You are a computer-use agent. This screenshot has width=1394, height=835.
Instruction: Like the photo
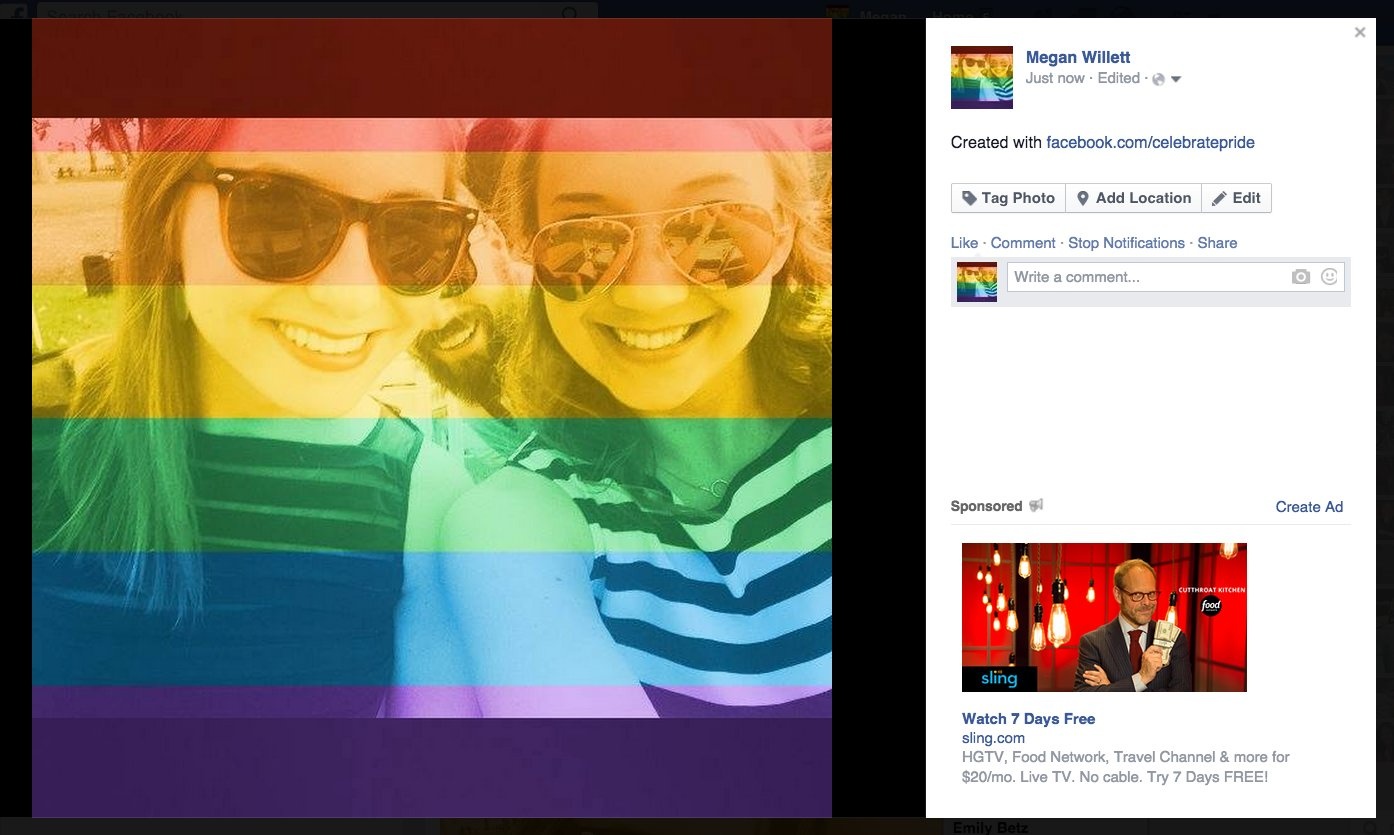coord(964,243)
